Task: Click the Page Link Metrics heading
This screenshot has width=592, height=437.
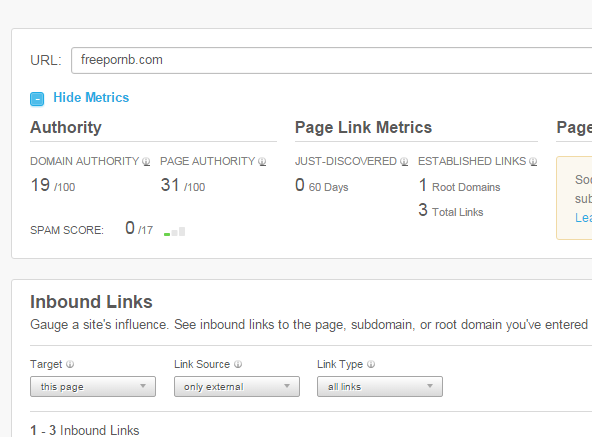Action: 363,127
